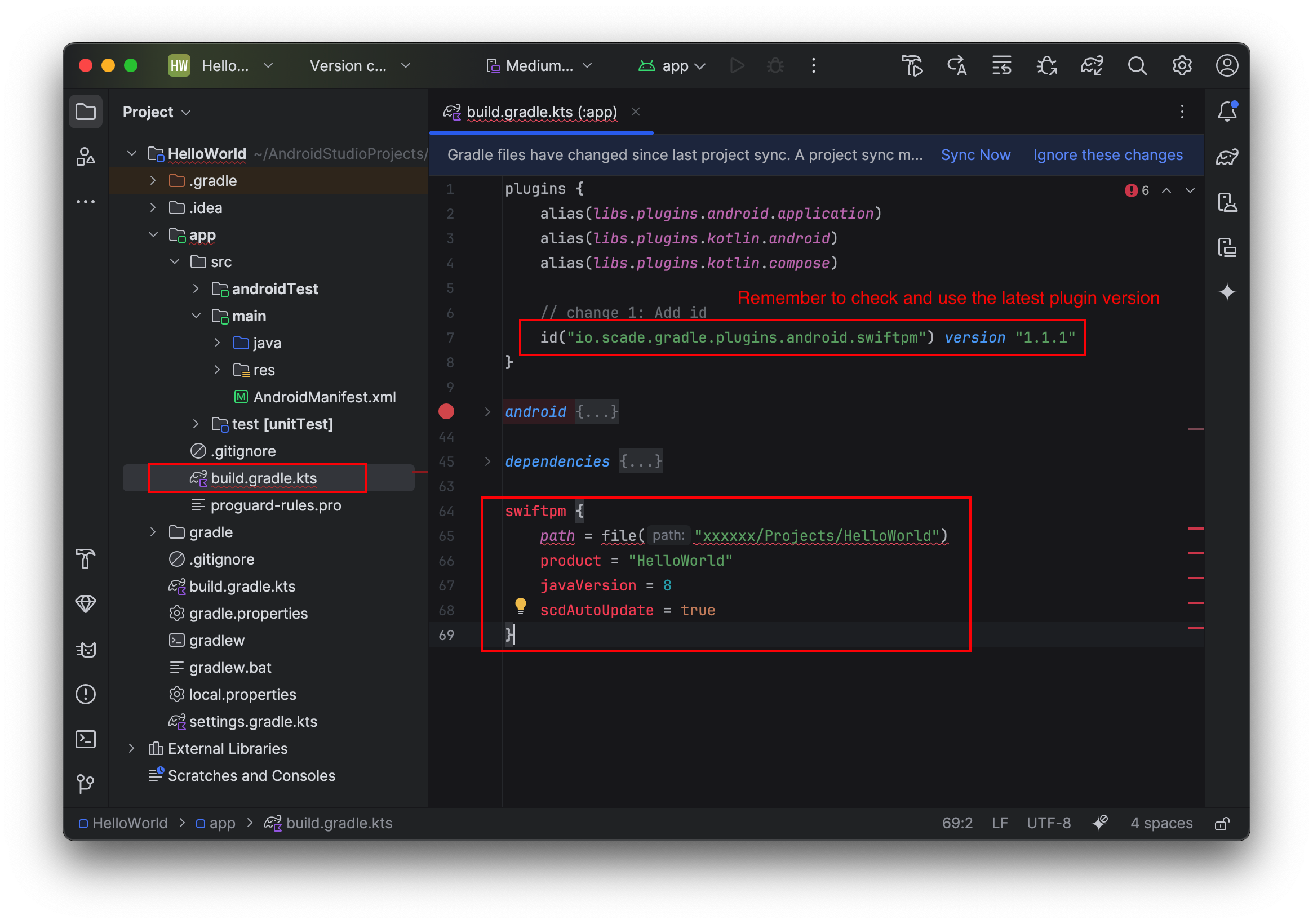
Task: Click the Sync Now link
Action: [975, 155]
